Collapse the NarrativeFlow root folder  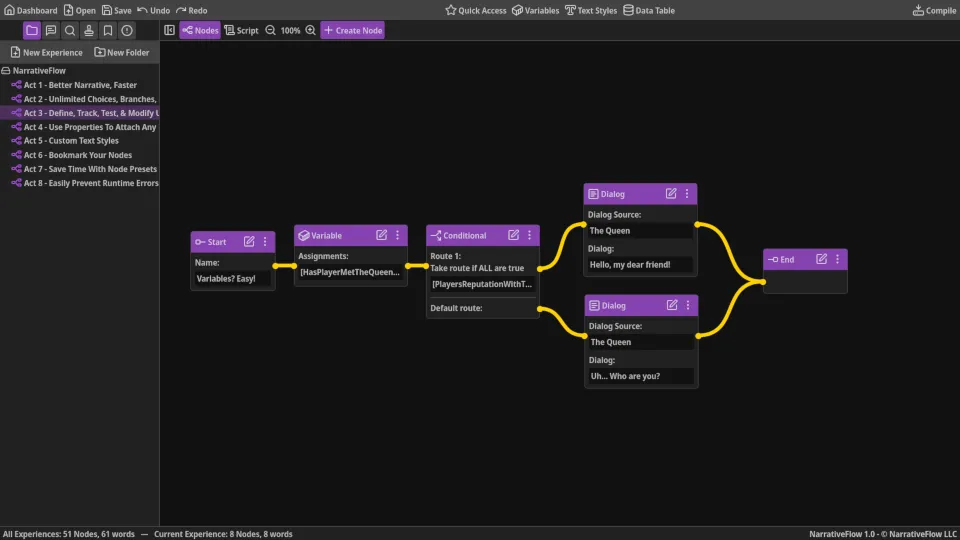coord(7,71)
